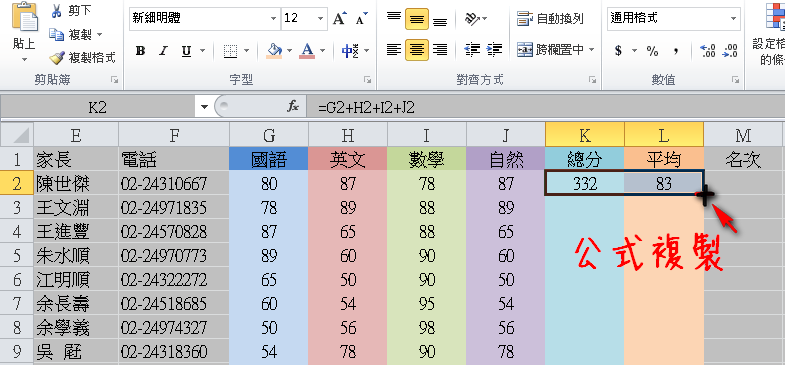Screen dimensions: 785x365
Task: Toggle bold formatting
Action: point(140,51)
